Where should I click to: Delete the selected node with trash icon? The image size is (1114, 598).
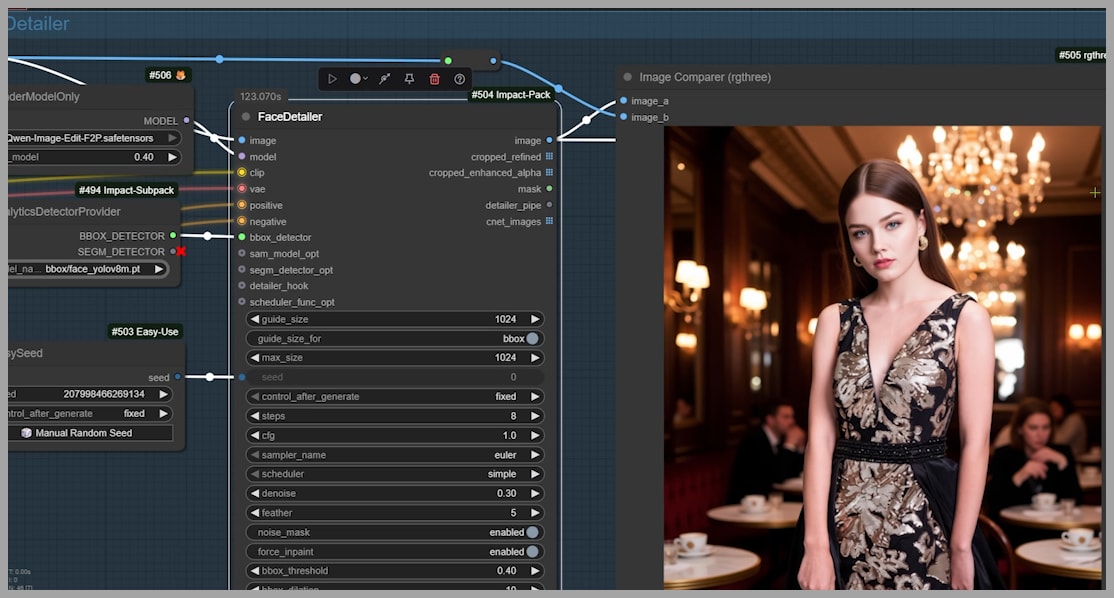[x=434, y=79]
